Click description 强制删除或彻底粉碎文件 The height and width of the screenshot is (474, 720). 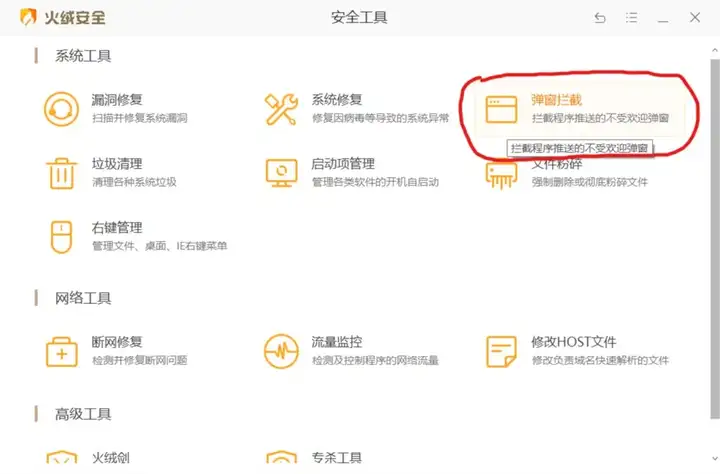pyautogui.click(x=590, y=182)
